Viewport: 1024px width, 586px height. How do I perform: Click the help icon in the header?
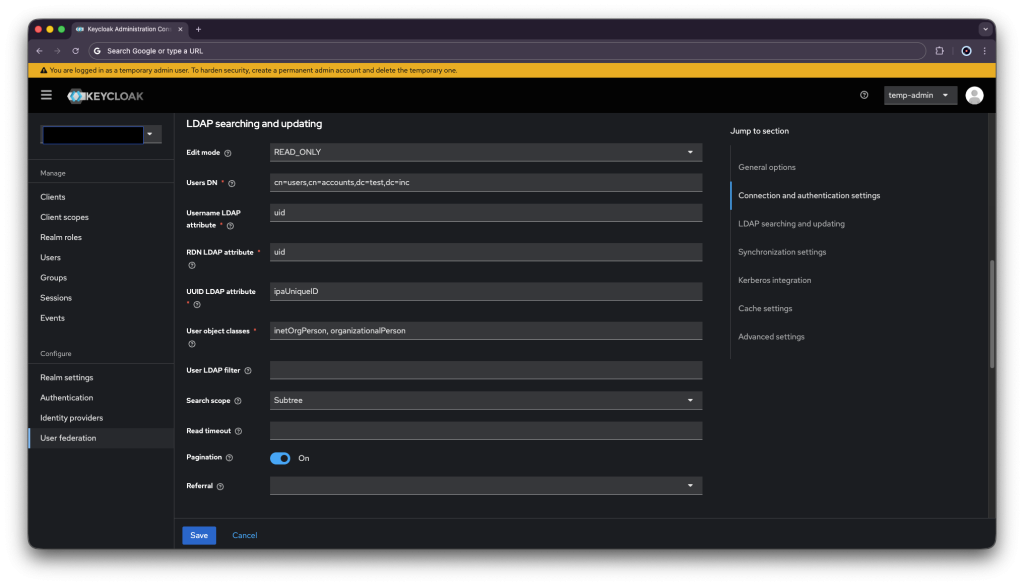[x=864, y=95]
